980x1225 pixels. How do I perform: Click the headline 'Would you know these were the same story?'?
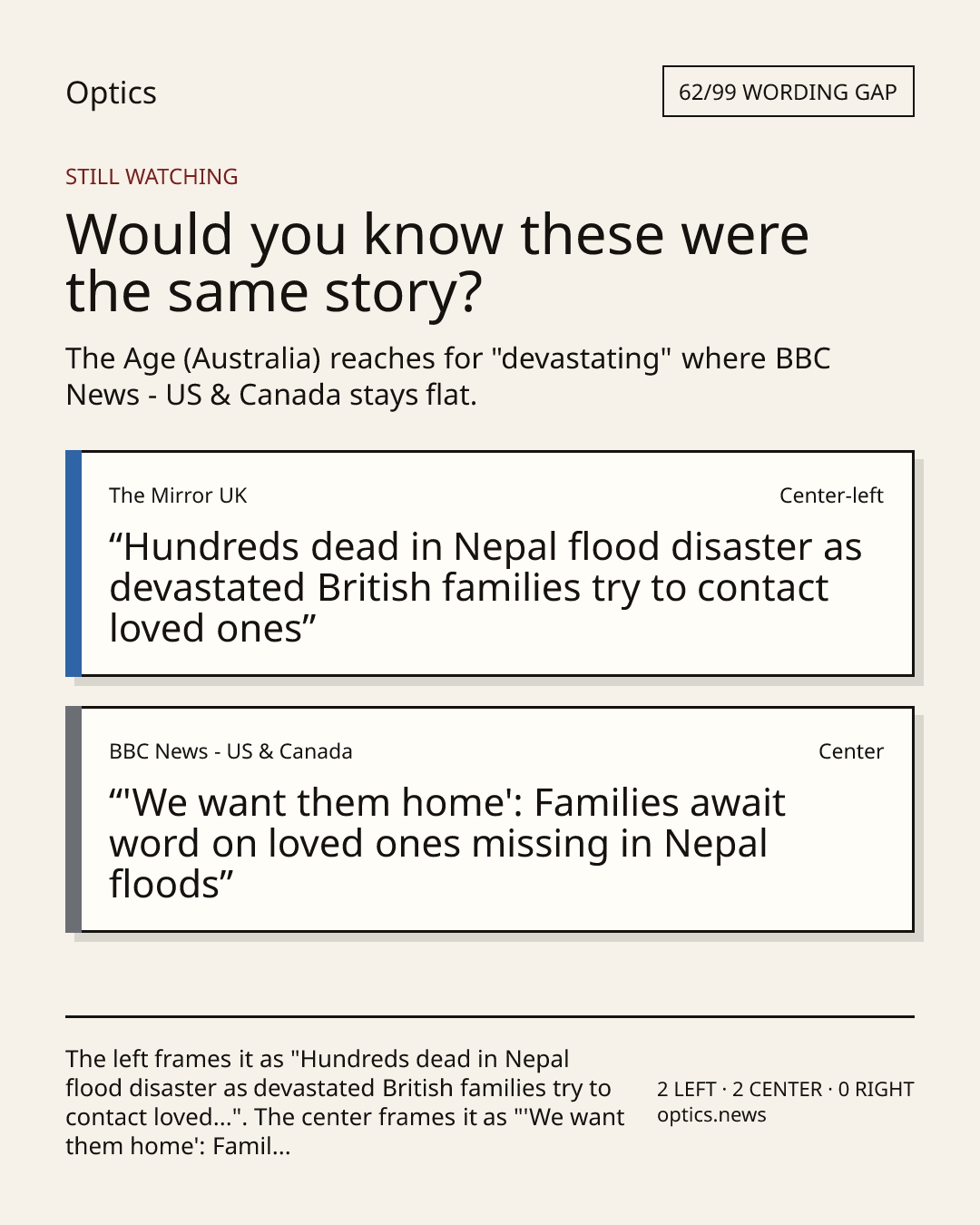click(437, 263)
